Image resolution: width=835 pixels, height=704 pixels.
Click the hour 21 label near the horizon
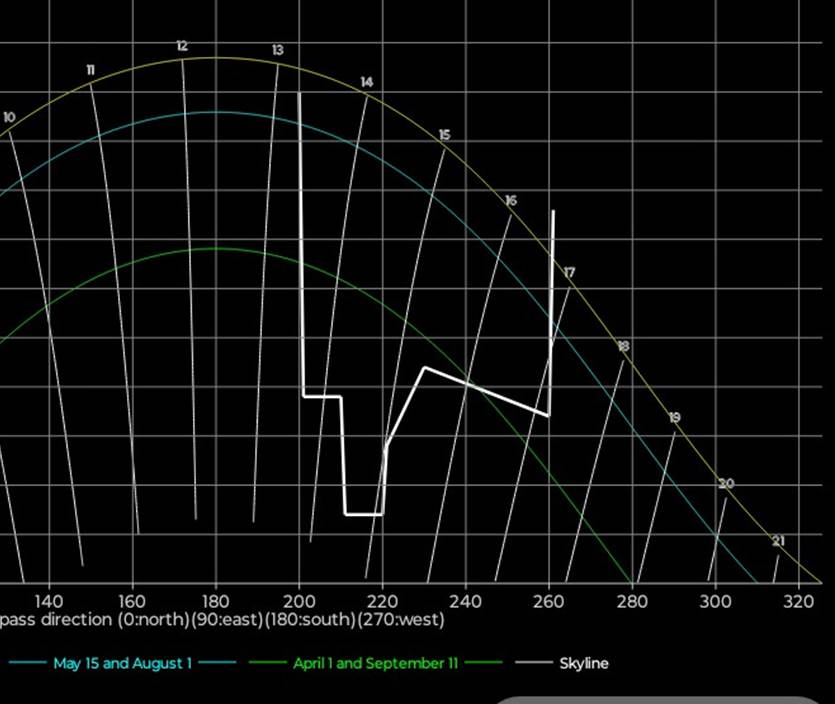(x=778, y=541)
